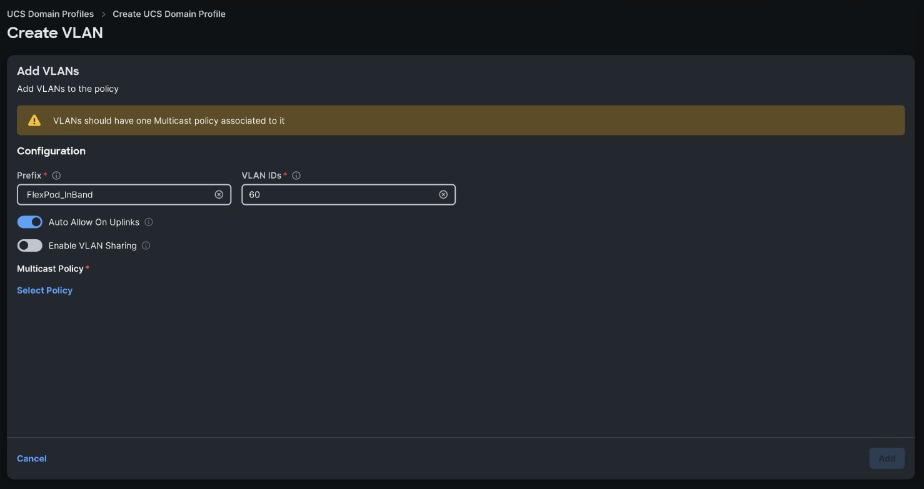Click the Add button
This screenshot has width=924, height=489.
point(887,458)
